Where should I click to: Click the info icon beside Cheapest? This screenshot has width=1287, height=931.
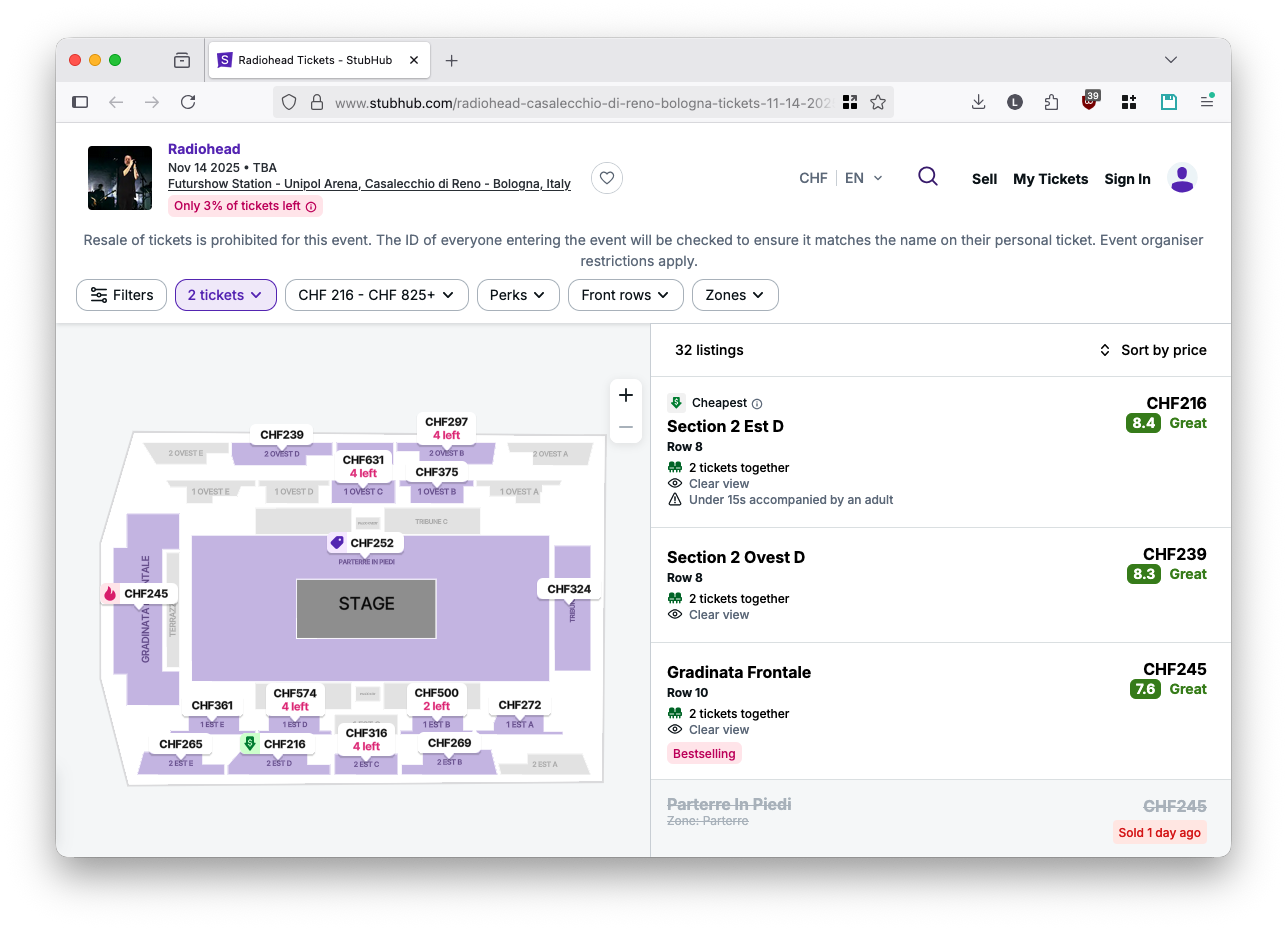coord(757,403)
